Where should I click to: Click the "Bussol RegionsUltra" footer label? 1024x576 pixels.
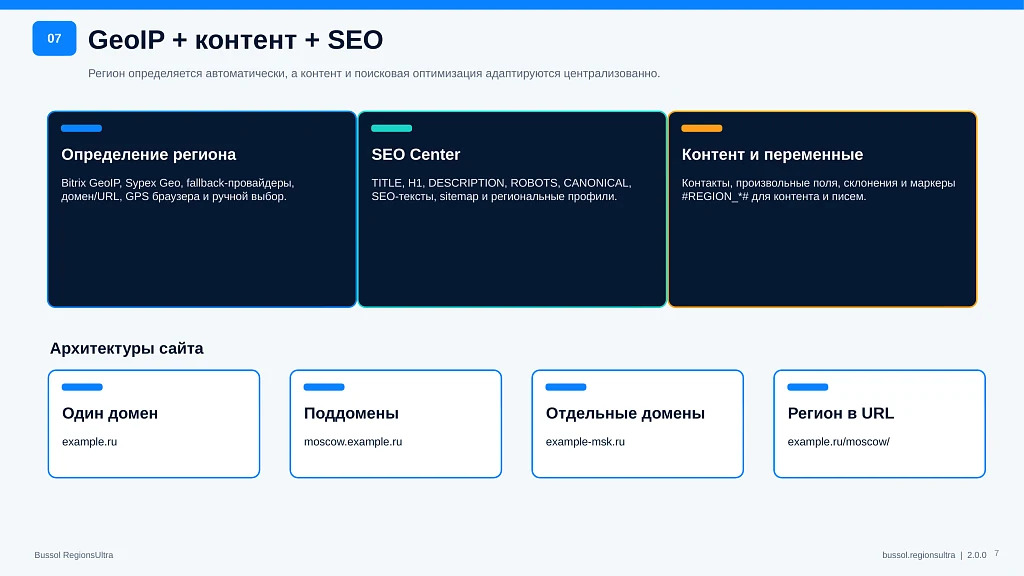(74, 555)
